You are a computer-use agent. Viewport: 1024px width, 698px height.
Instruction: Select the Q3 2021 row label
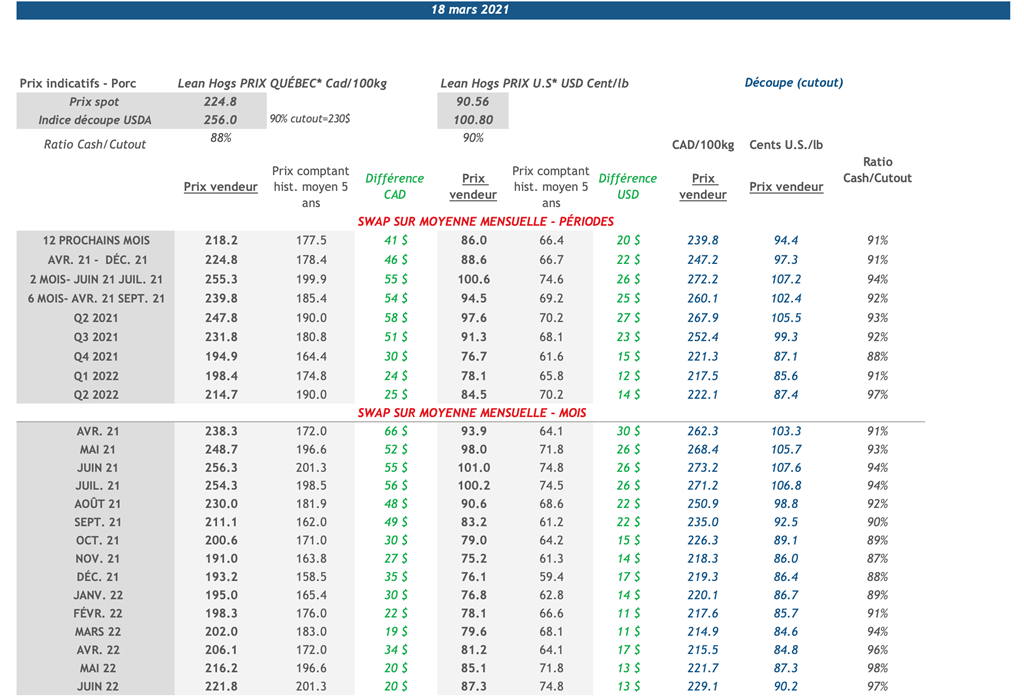(x=96, y=337)
